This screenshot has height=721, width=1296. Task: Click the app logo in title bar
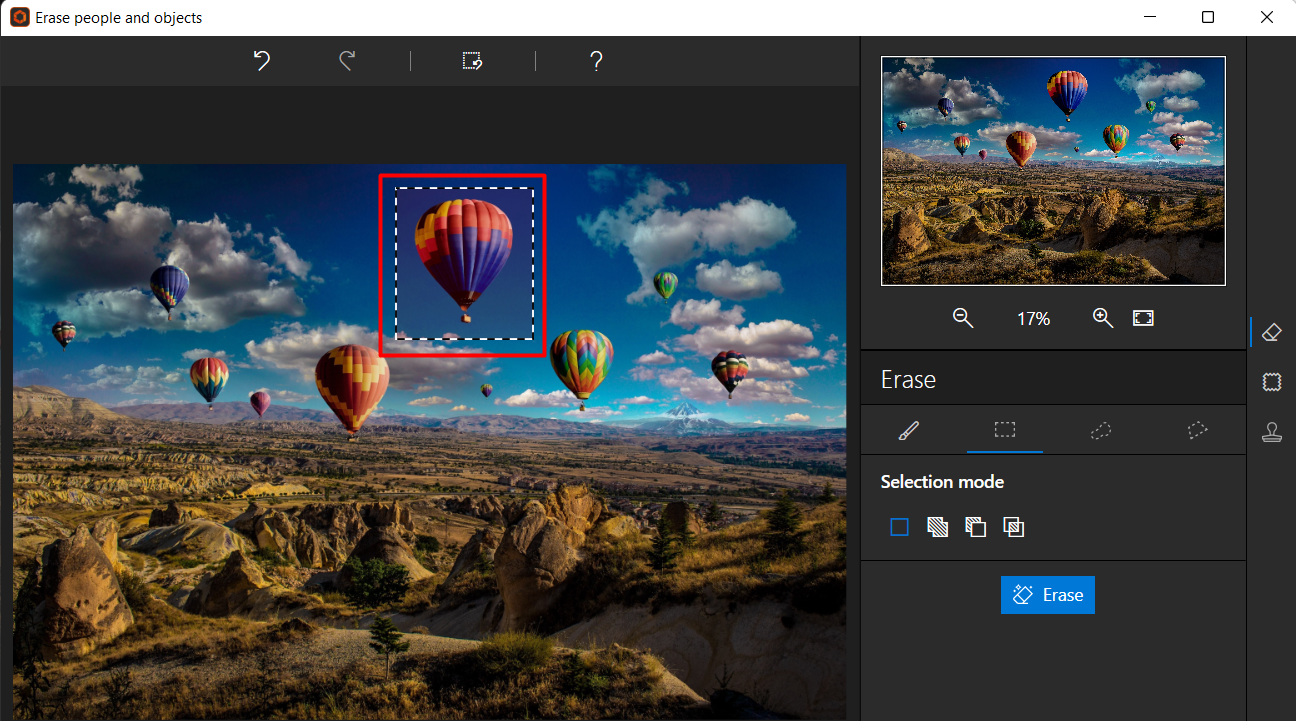[x=19, y=17]
